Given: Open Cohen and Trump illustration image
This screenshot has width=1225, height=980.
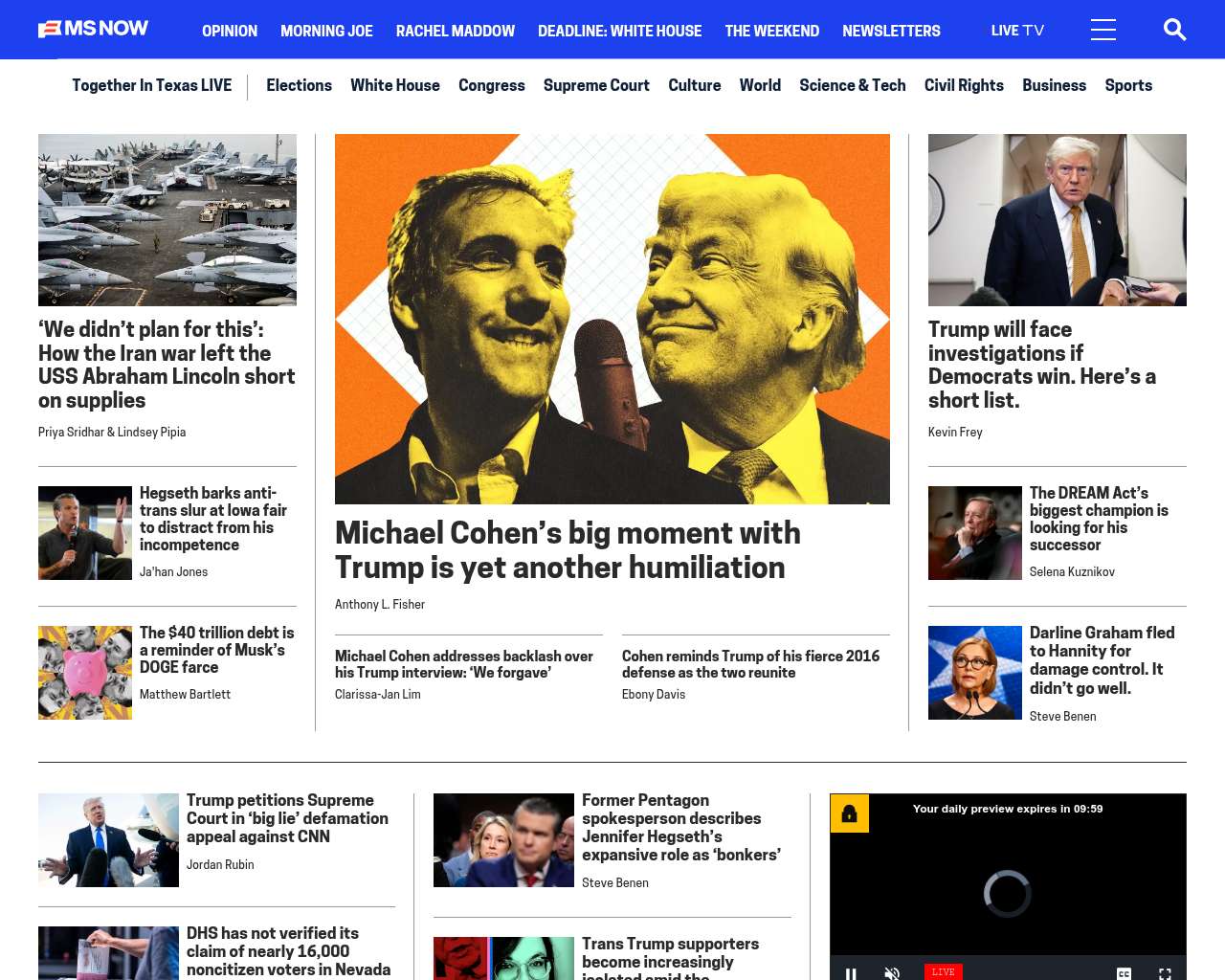Looking at the screenshot, I should [x=612, y=319].
